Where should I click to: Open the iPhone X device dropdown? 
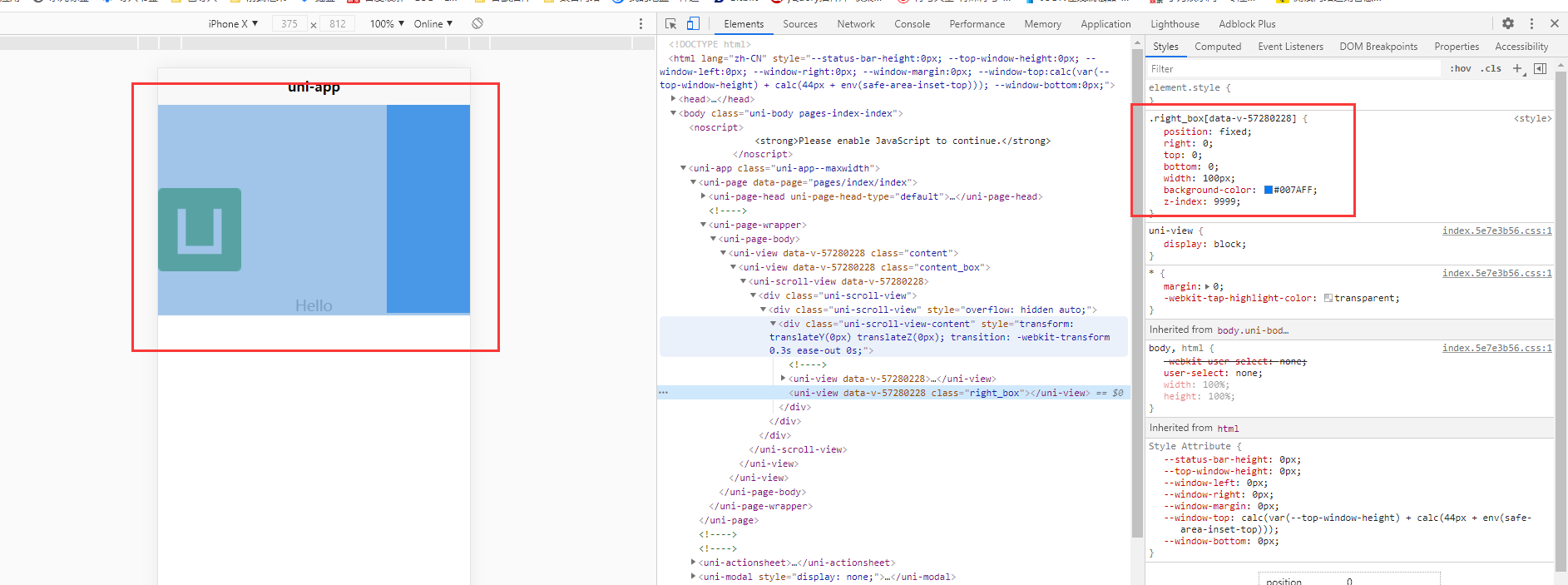(233, 24)
